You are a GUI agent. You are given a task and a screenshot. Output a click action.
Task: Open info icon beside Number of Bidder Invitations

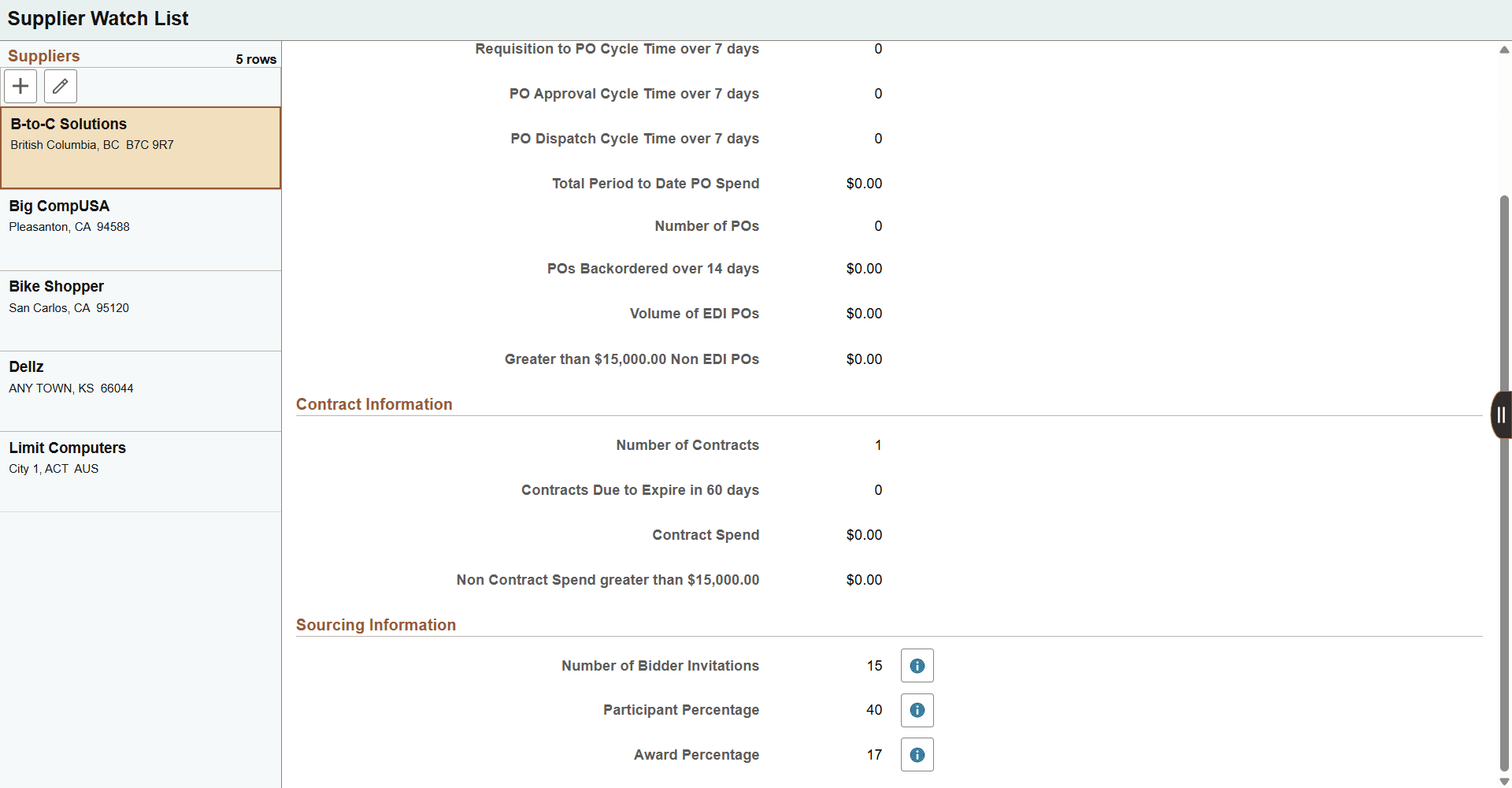[917, 665]
